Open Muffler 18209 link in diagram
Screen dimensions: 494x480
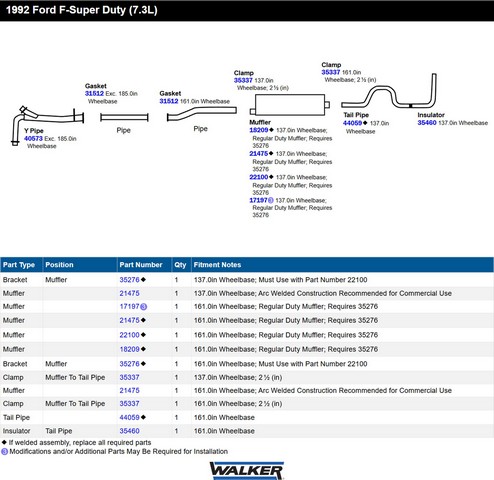[x=259, y=130]
